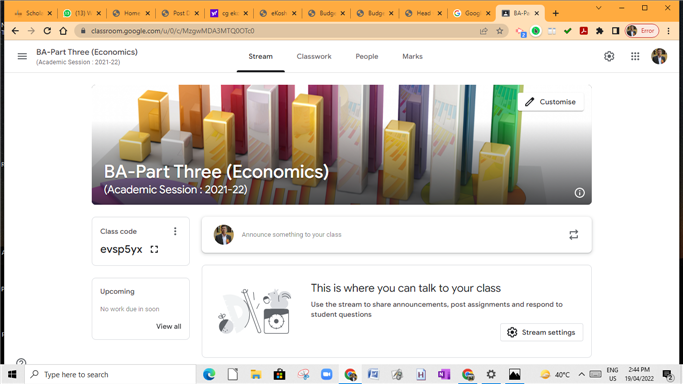Open the Extensions puzzle icon
Viewport: 683px width, 384px height.
599,31
